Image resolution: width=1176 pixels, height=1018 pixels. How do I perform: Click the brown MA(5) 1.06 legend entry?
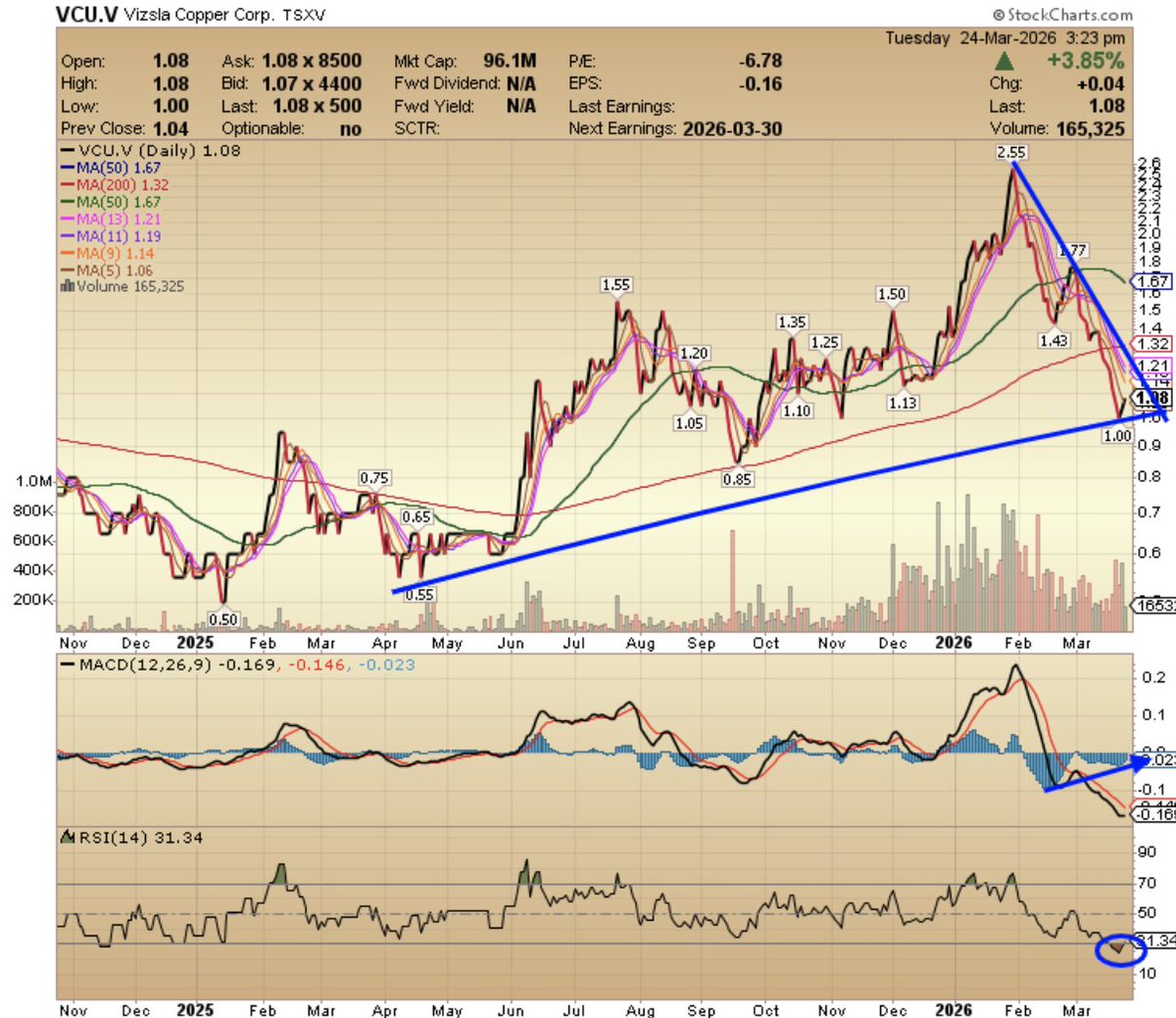[107, 270]
